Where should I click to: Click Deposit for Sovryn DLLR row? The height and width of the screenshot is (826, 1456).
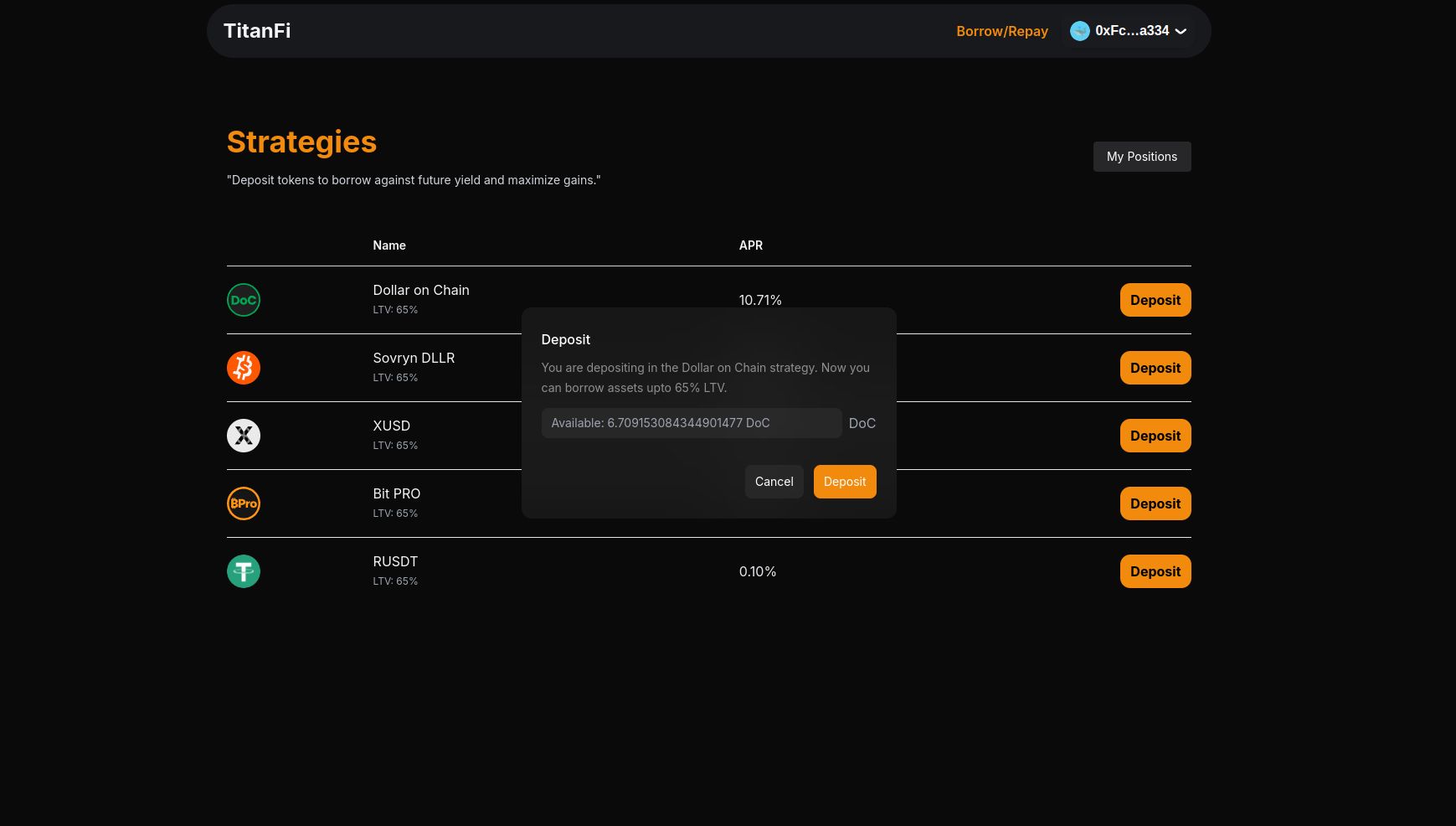tap(1155, 368)
